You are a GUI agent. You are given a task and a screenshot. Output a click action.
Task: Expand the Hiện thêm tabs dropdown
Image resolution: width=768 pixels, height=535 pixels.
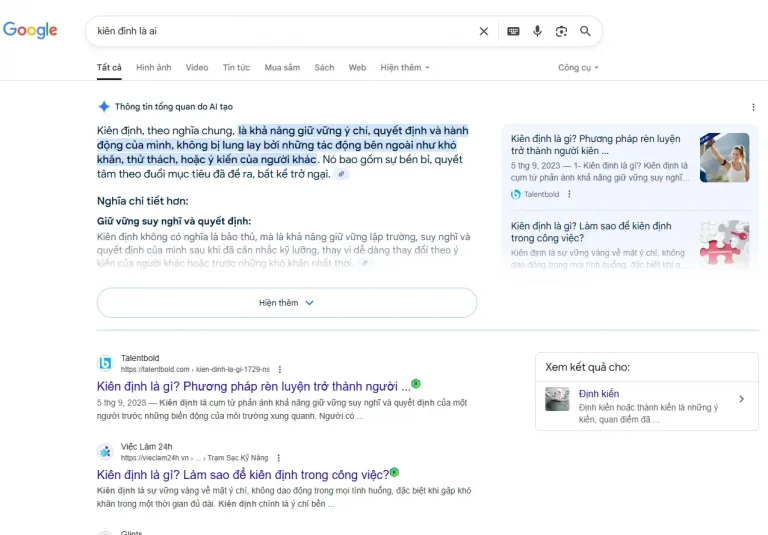[x=405, y=68]
